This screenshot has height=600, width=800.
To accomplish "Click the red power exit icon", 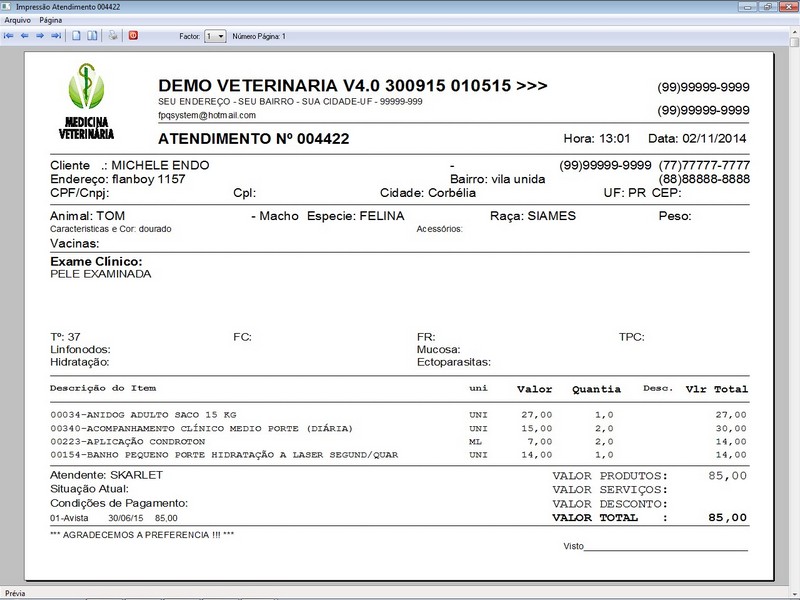I will (x=133, y=35).
